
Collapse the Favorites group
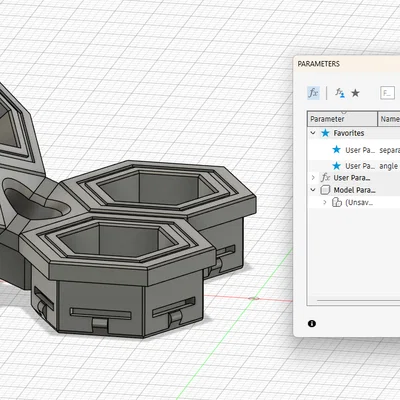coord(313,133)
